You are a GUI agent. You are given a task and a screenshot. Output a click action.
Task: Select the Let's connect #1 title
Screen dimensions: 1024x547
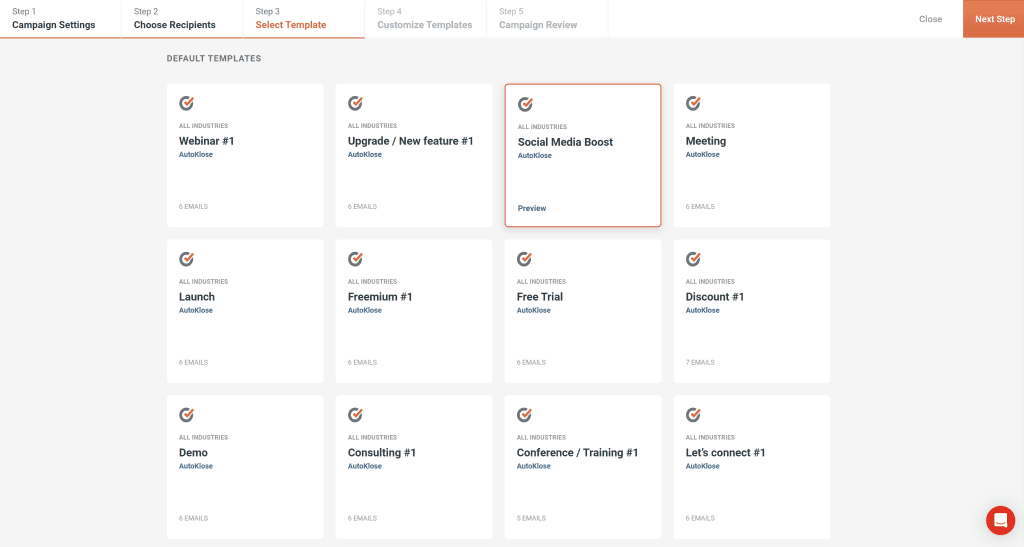coord(726,453)
